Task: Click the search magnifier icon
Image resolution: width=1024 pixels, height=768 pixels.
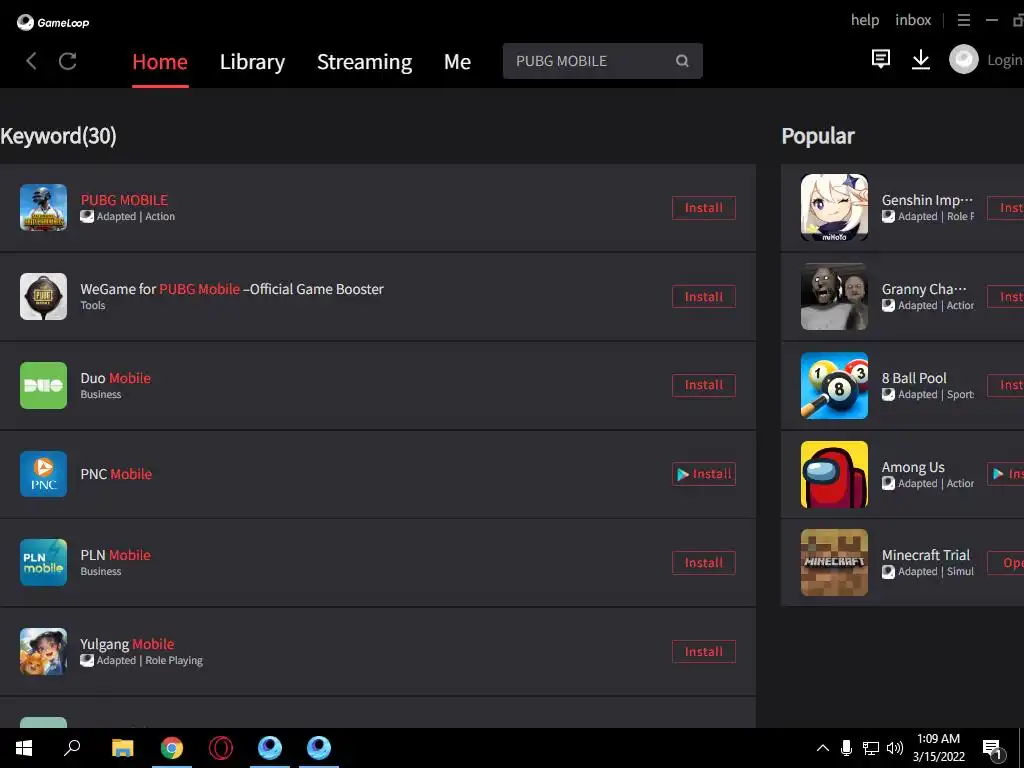Action: click(x=682, y=61)
